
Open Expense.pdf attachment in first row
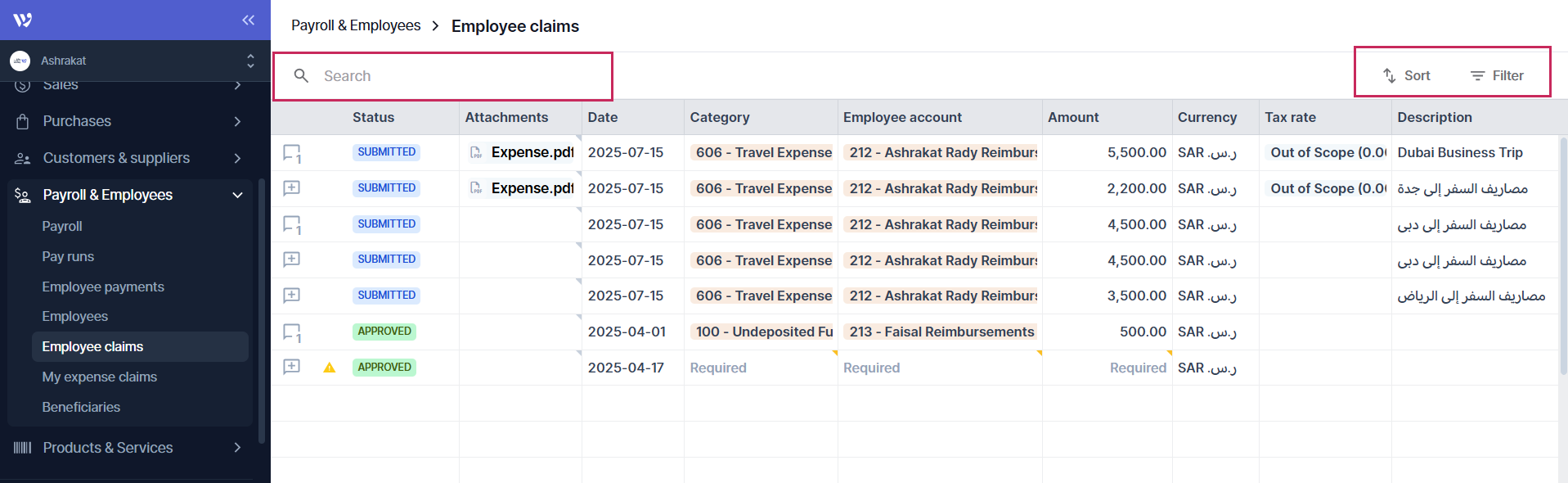(x=531, y=153)
